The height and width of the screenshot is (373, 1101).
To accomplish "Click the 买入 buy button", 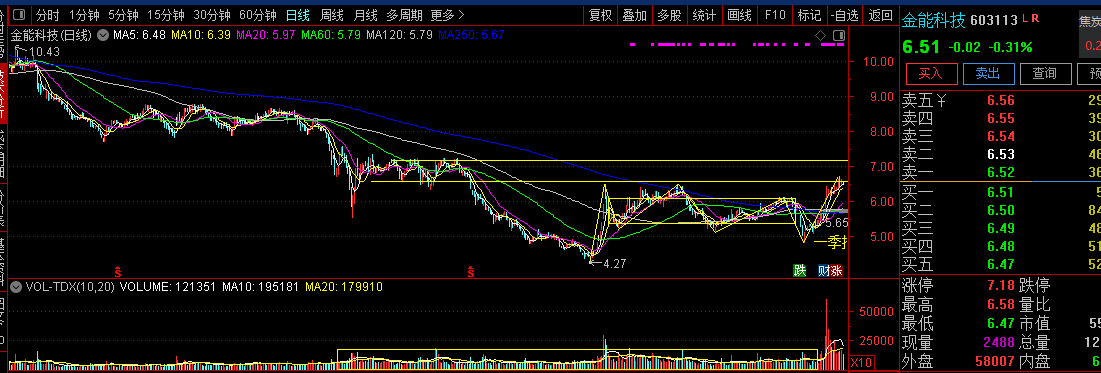I will coord(930,73).
